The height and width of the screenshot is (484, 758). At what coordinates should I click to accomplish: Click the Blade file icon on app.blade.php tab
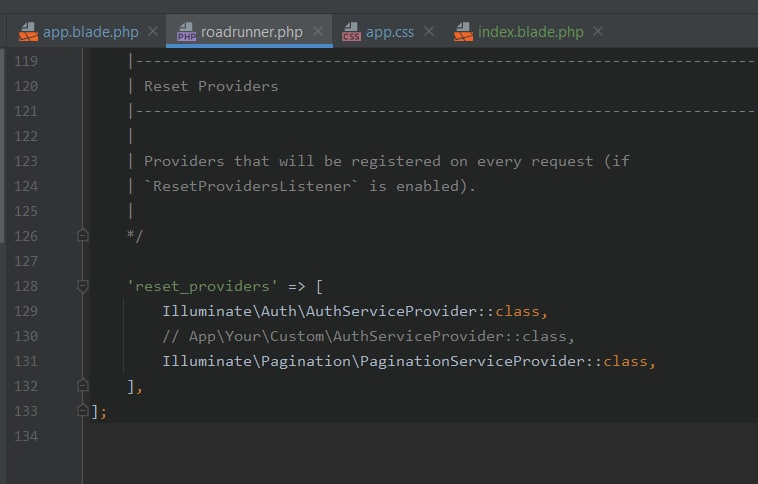click(28, 32)
